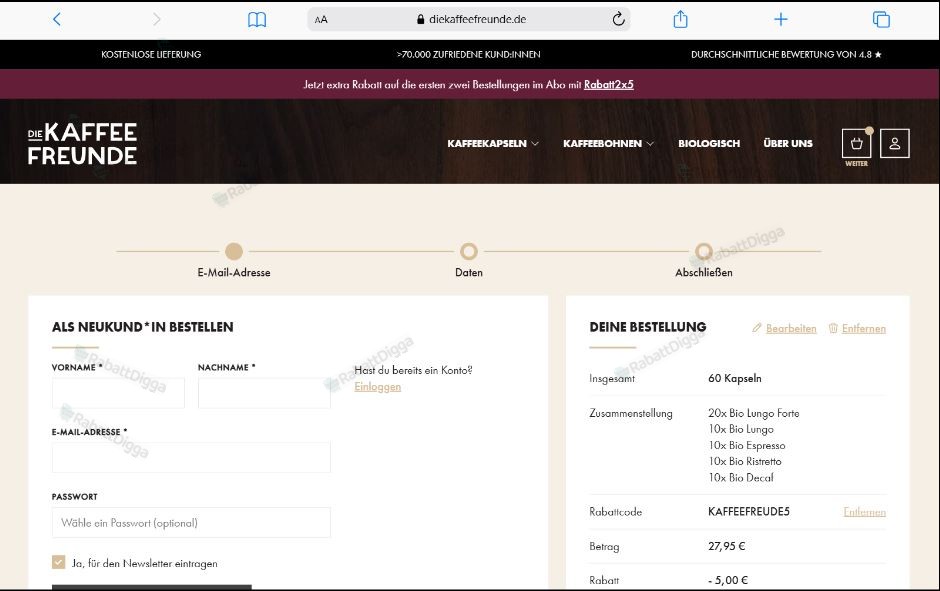This screenshot has width=940, height=591.
Task: Click the Die Kaffeefreunde logo
Action: (x=82, y=144)
